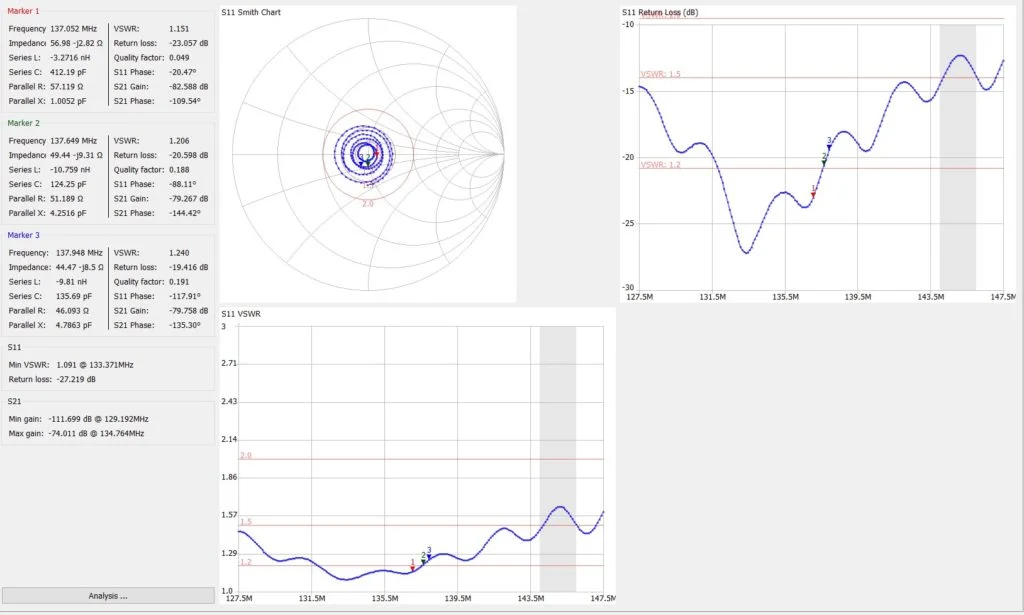Click the S11 VSWR chart title
The image size is (1024, 615).
point(244,316)
